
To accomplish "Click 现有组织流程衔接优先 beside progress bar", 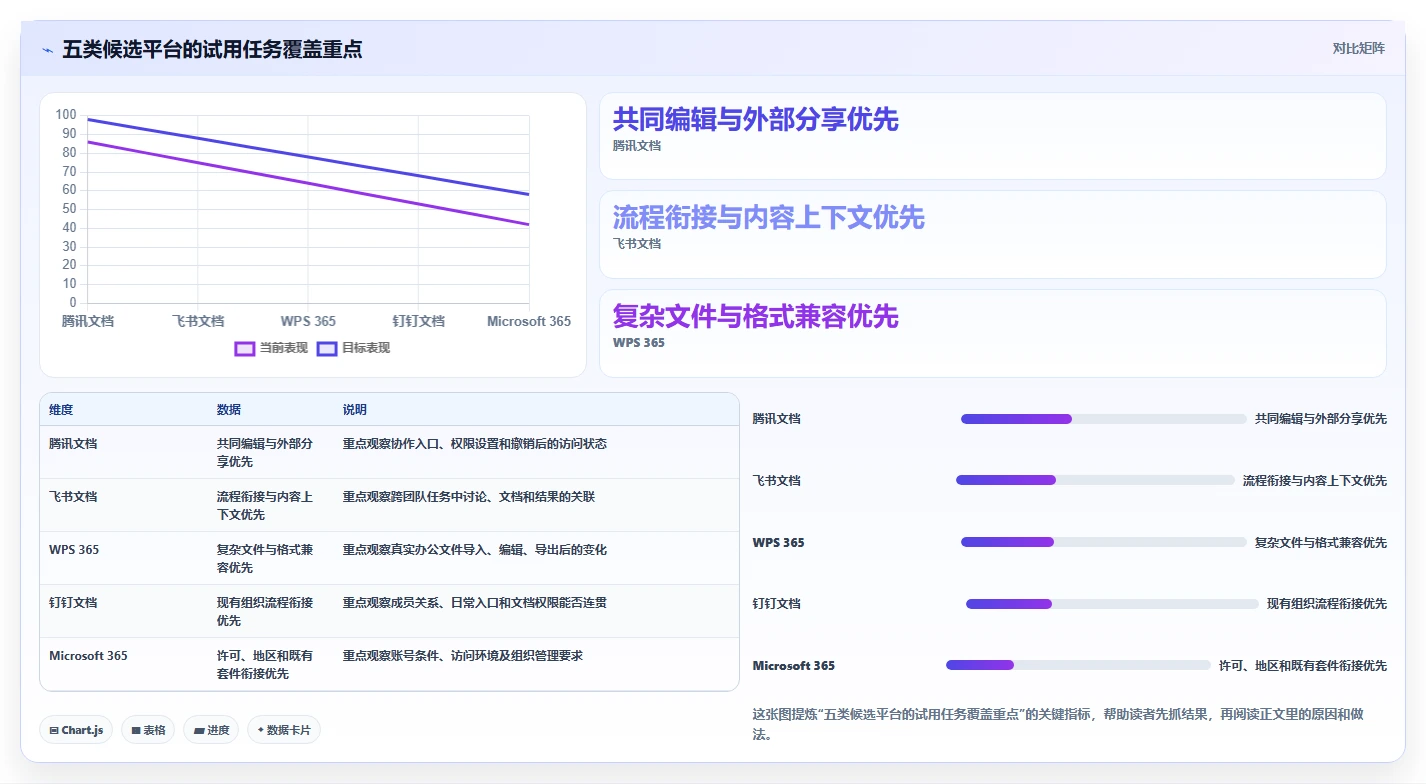I will (x=1327, y=604).
